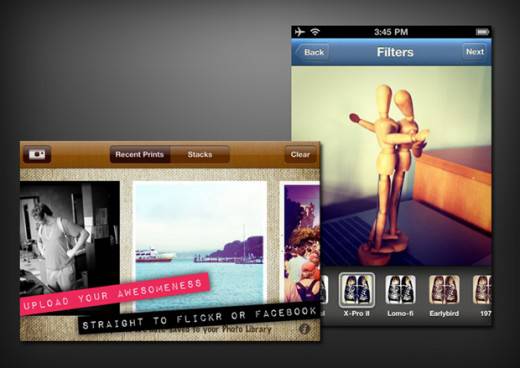The width and height of the screenshot is (520, 368).
Task: Tap the battery indicator icon
Action: click(x=482, y=32)
